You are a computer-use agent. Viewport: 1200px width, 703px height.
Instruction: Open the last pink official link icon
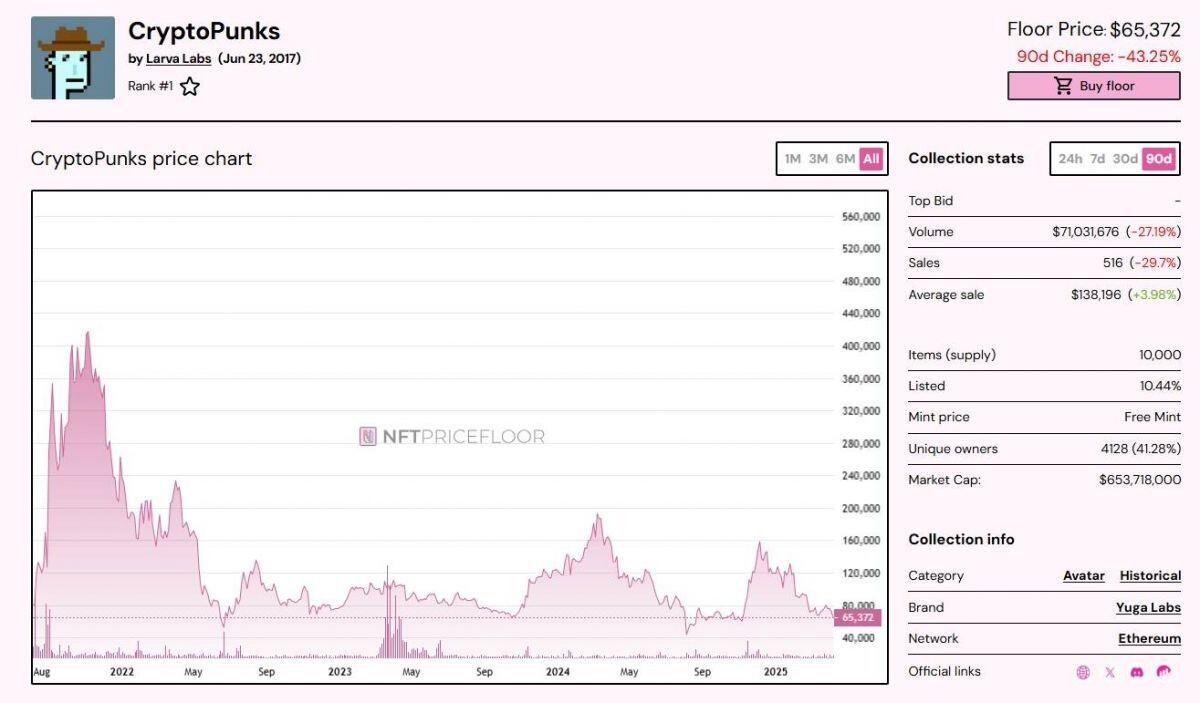(1164, 672)
